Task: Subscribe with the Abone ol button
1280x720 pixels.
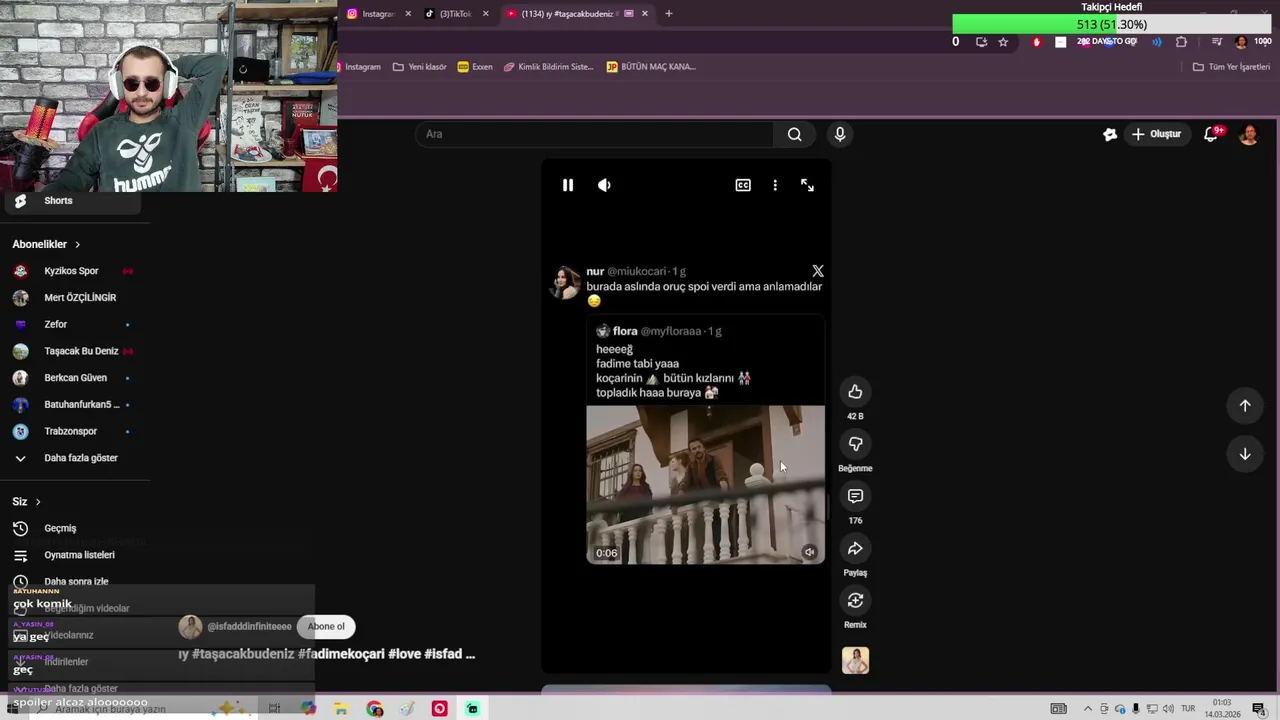Action: (326, 626)
